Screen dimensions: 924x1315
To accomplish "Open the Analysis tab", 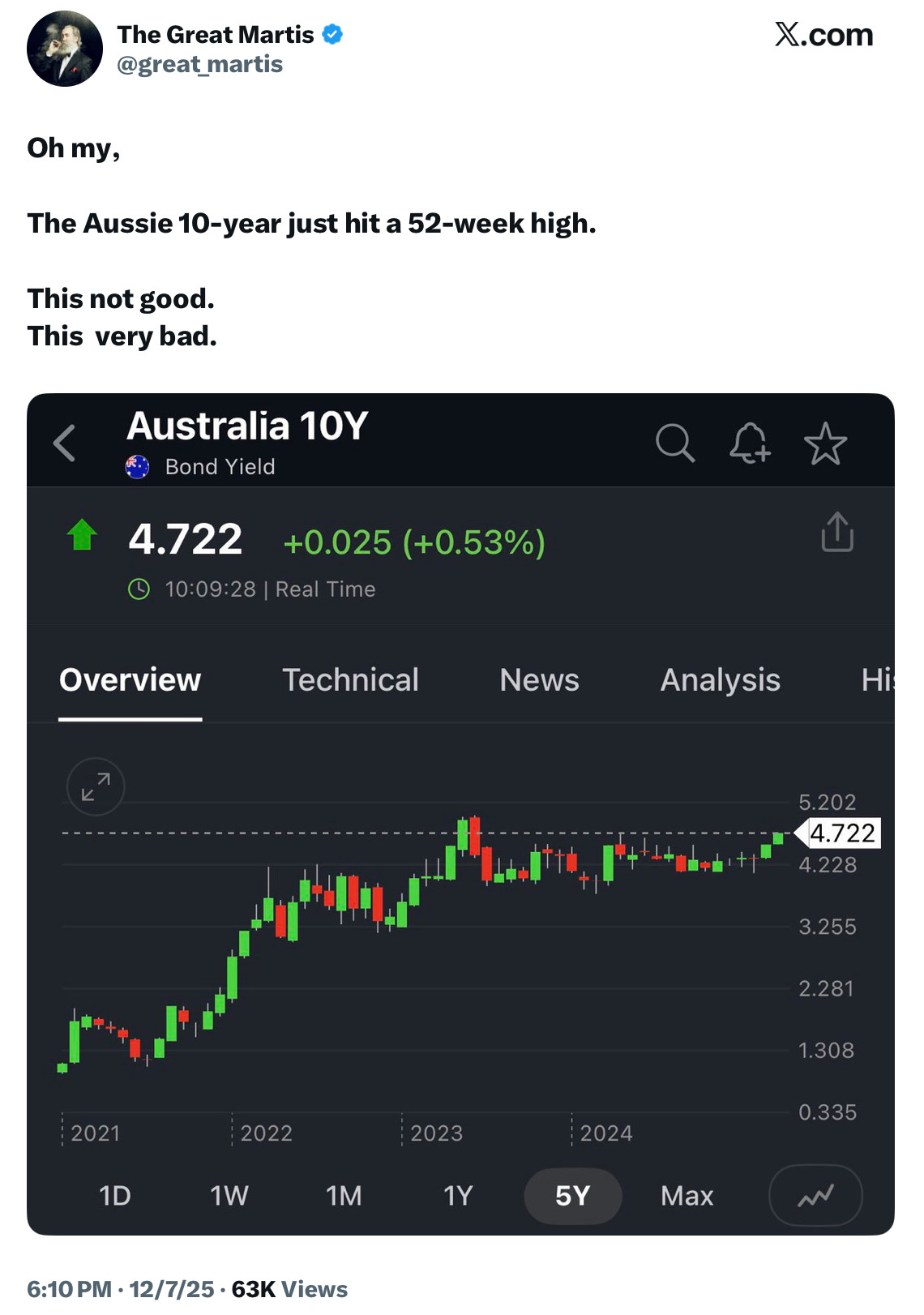I will (720, 680).
